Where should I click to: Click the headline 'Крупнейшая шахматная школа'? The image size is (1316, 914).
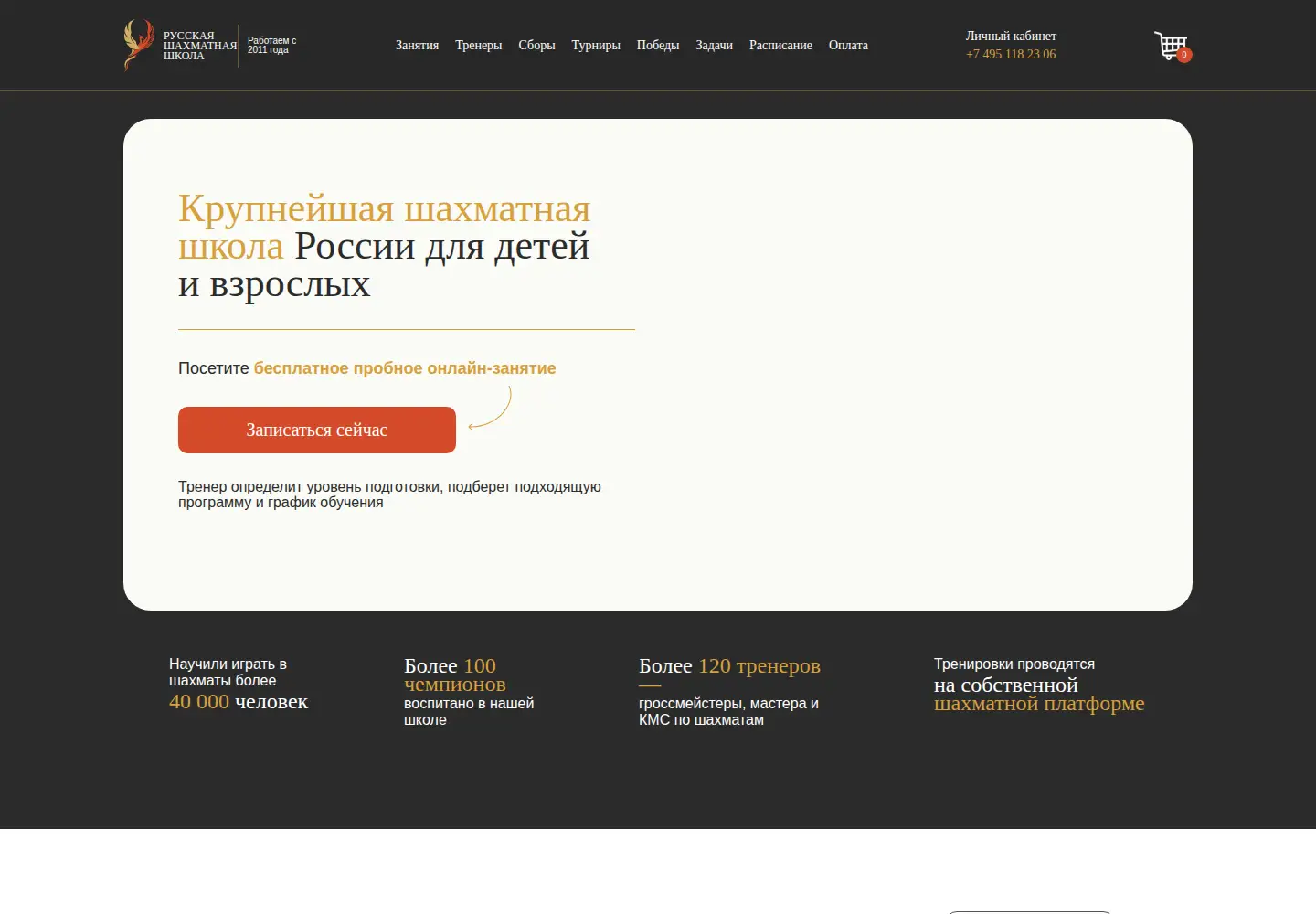pyautogui.click(x=384, y=228)
